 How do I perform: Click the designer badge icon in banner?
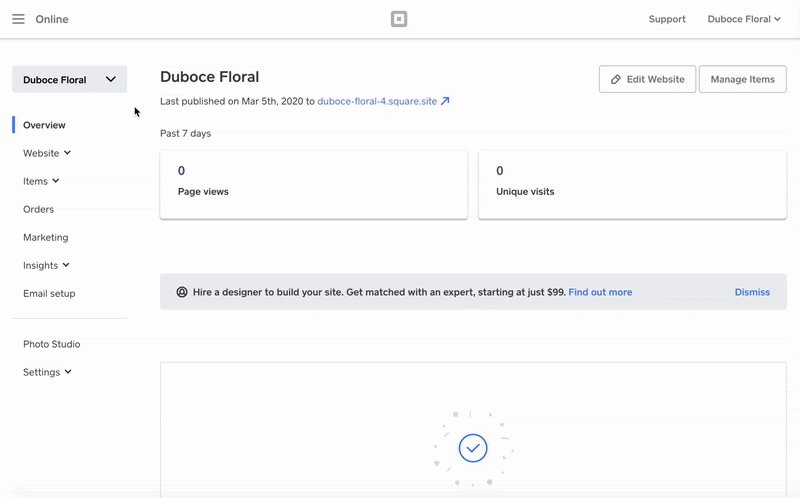coord(182,292)
